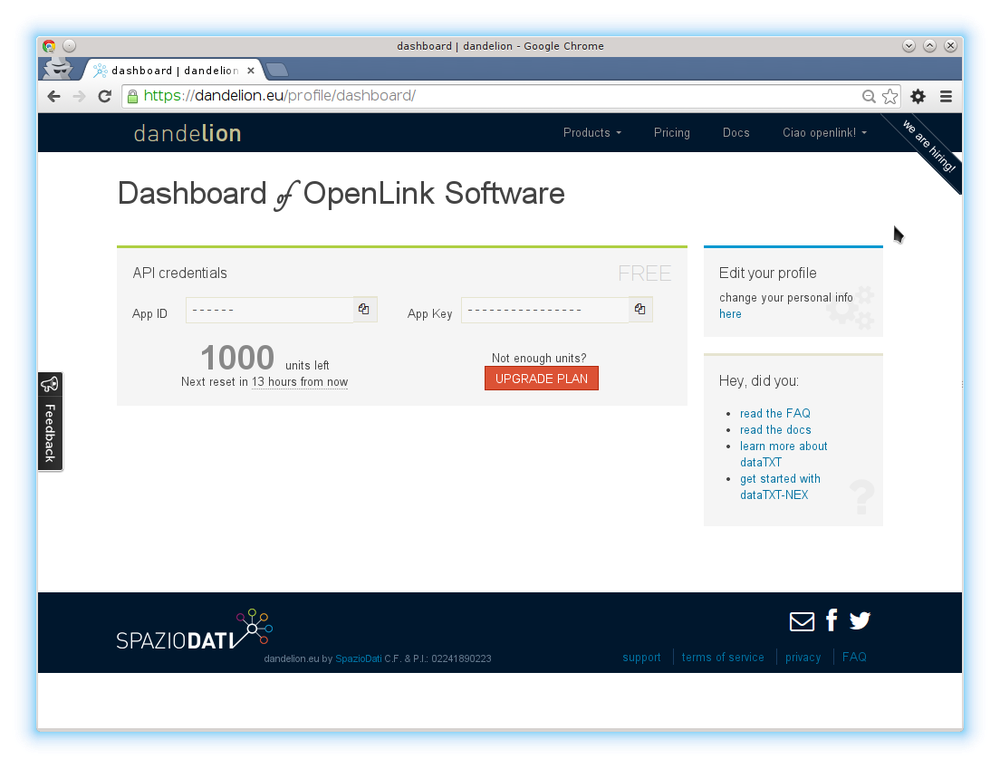The image size is (1000, 768).
Task: Click the 'we are hiring!' ribbon
Action: (x=929, y=147)
